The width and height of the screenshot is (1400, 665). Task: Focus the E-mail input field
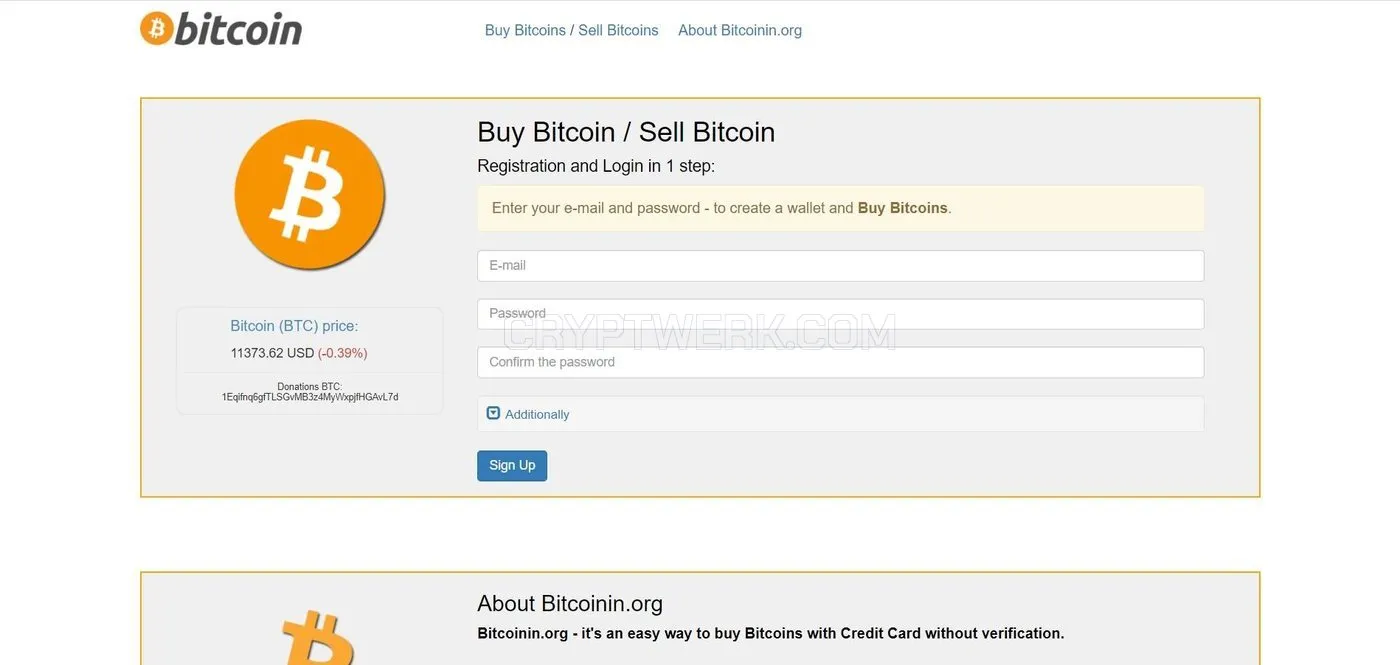coord(840,266)
